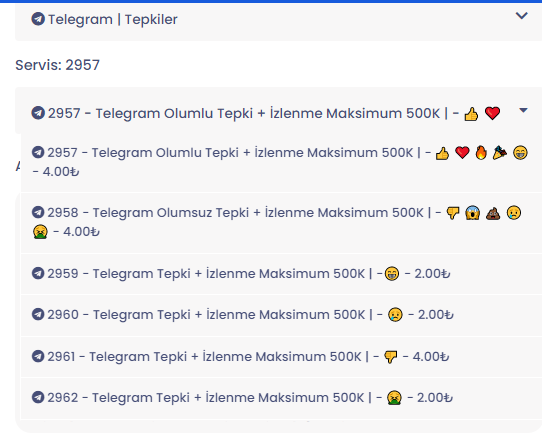Select option 2958 Olumsuz Tepki 4.00₺
The width and height of the screenshot is (542, 433).
pos(281,223)
